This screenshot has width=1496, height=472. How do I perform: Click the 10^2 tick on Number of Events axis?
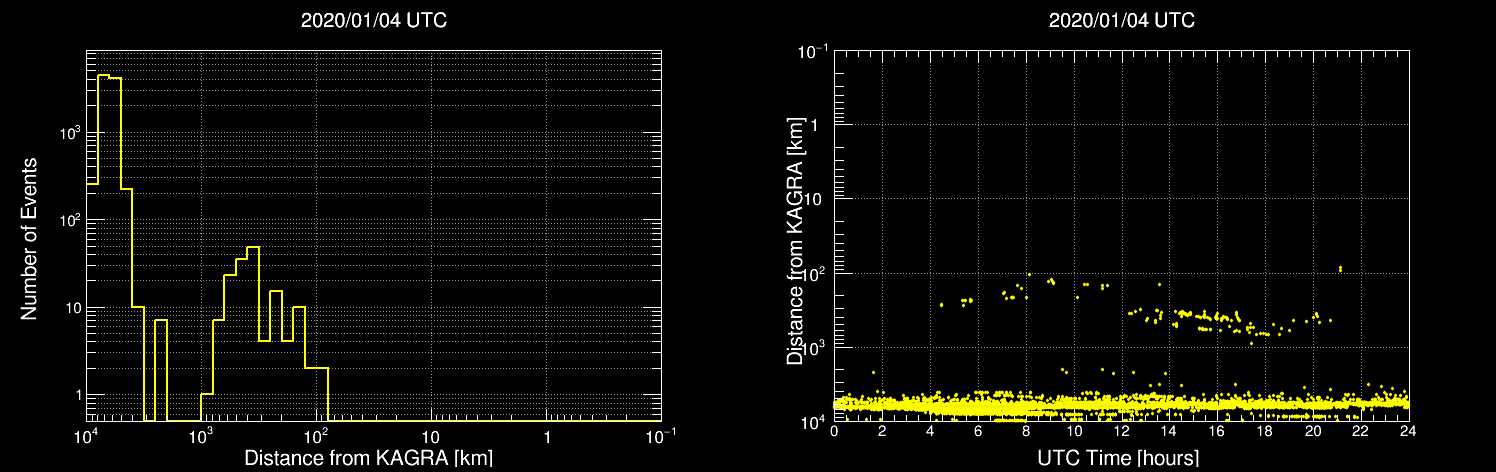[x=69, y=218]
